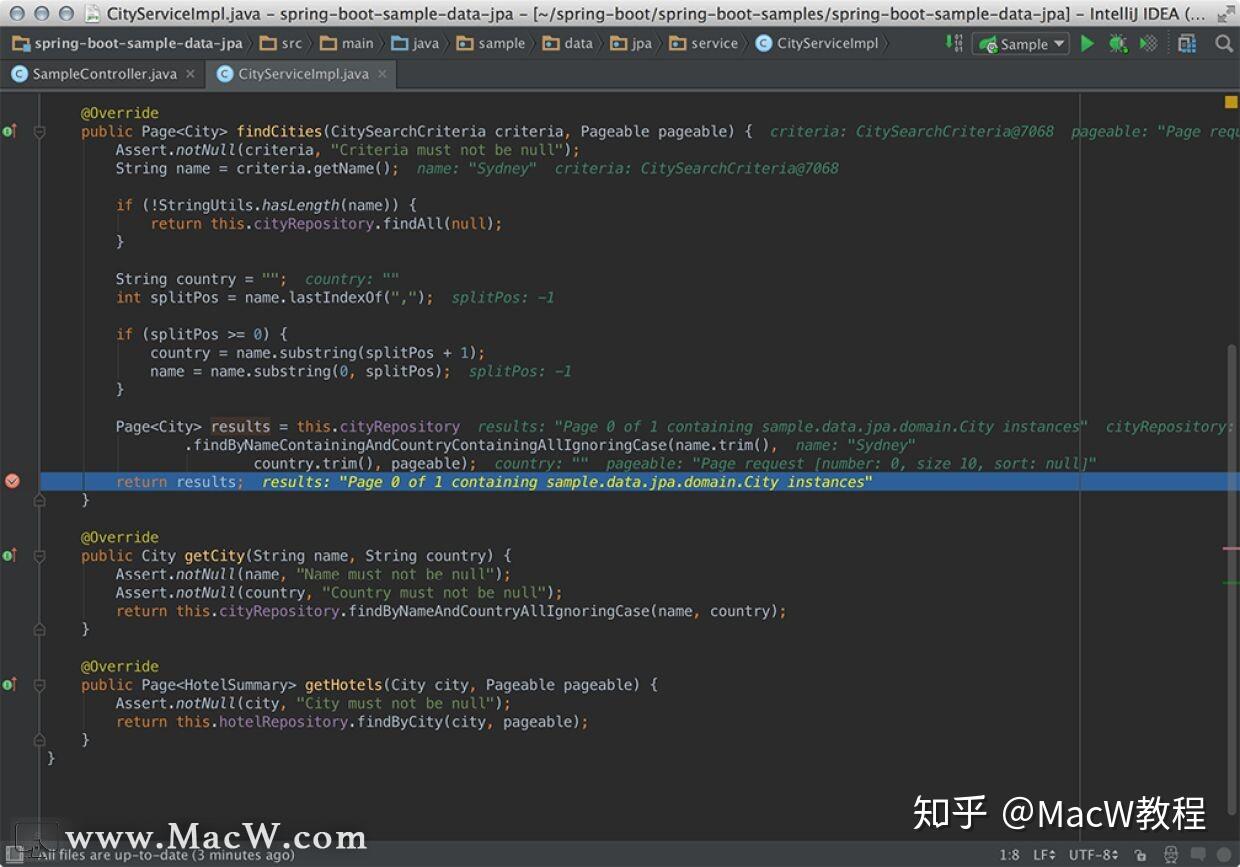Open the LF line separator selector
This screenshot has width=1240, height=867.
1044,855
